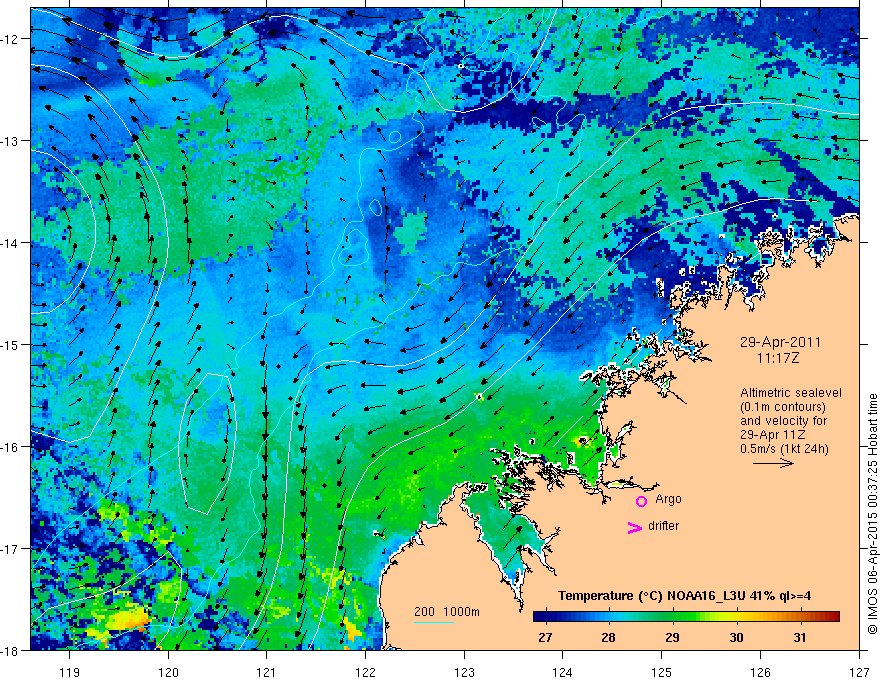The width and height of the screenshot is (880, 680).
Task: Click the "(0.1m contours)" caption line
Action: 783,407
